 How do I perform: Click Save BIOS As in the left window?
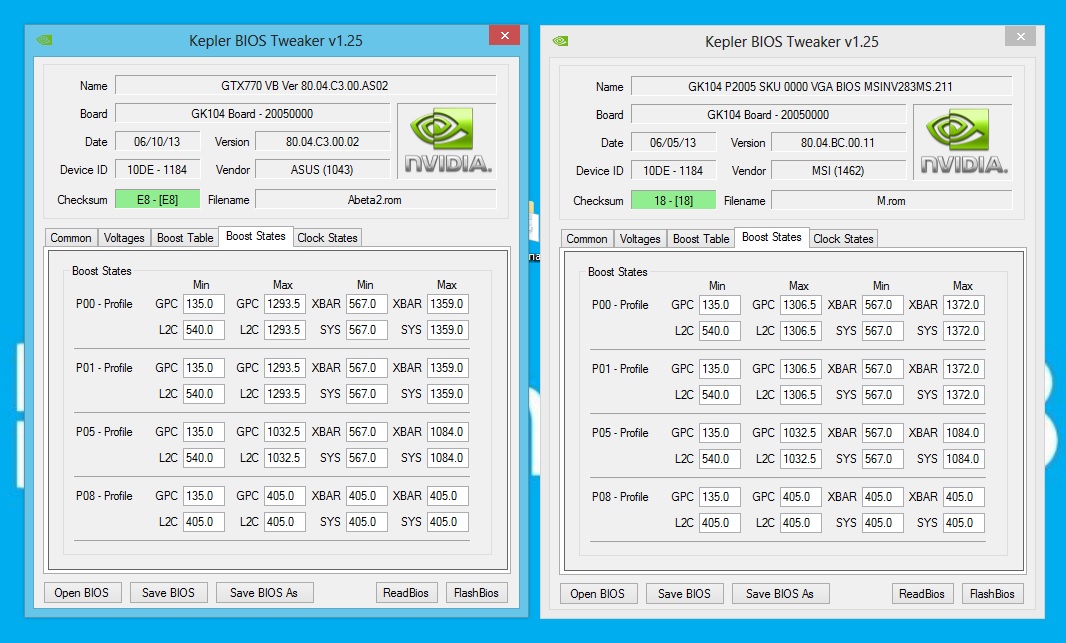click(264, 593)
